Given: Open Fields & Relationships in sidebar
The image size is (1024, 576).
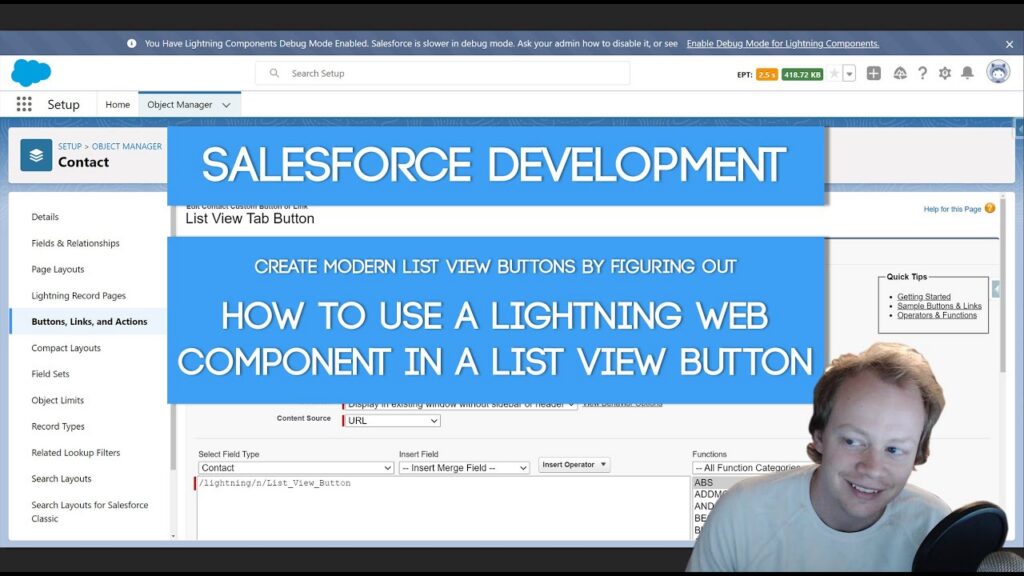Looking at the screenshot, I should [76, 243].
